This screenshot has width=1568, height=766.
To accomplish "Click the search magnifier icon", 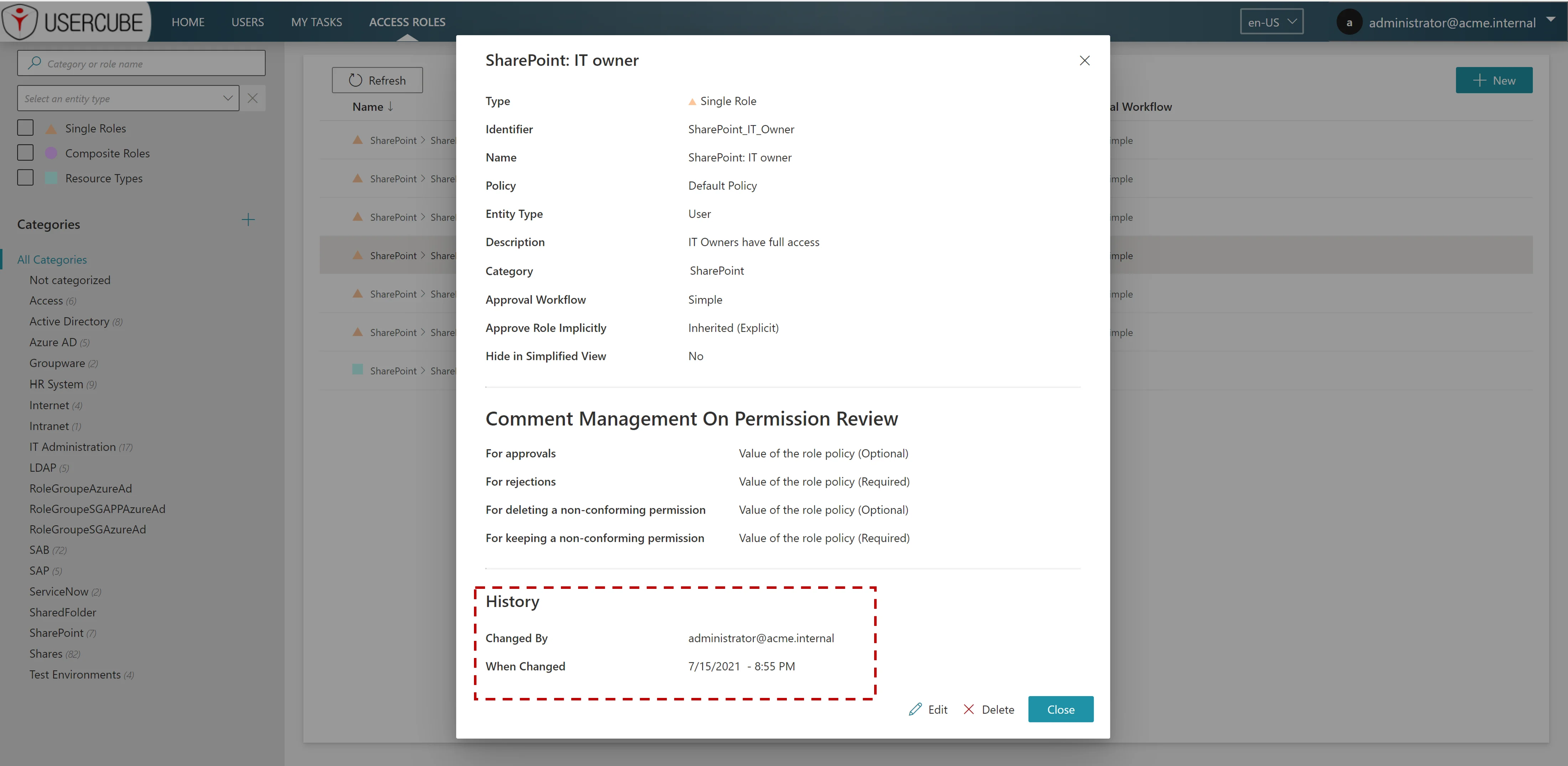I will pyautogui.click(x=35, y=63).
